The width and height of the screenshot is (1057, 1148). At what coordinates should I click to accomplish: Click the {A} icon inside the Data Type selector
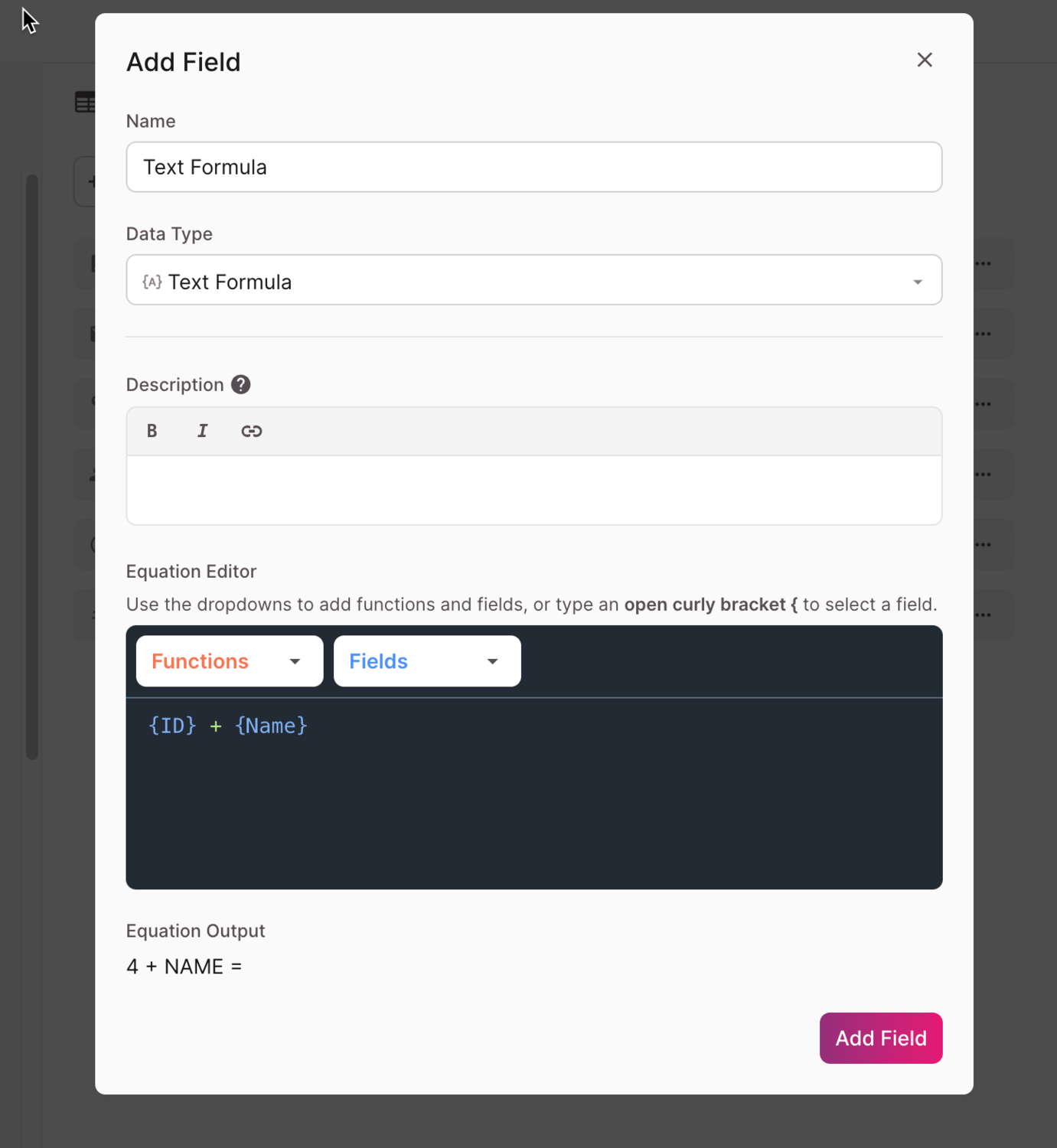click(152, 282)
